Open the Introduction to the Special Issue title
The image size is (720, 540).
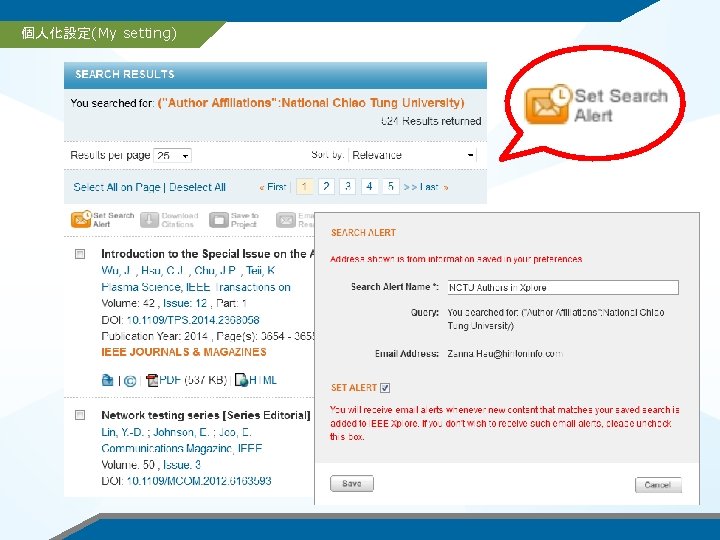[208, 254]
